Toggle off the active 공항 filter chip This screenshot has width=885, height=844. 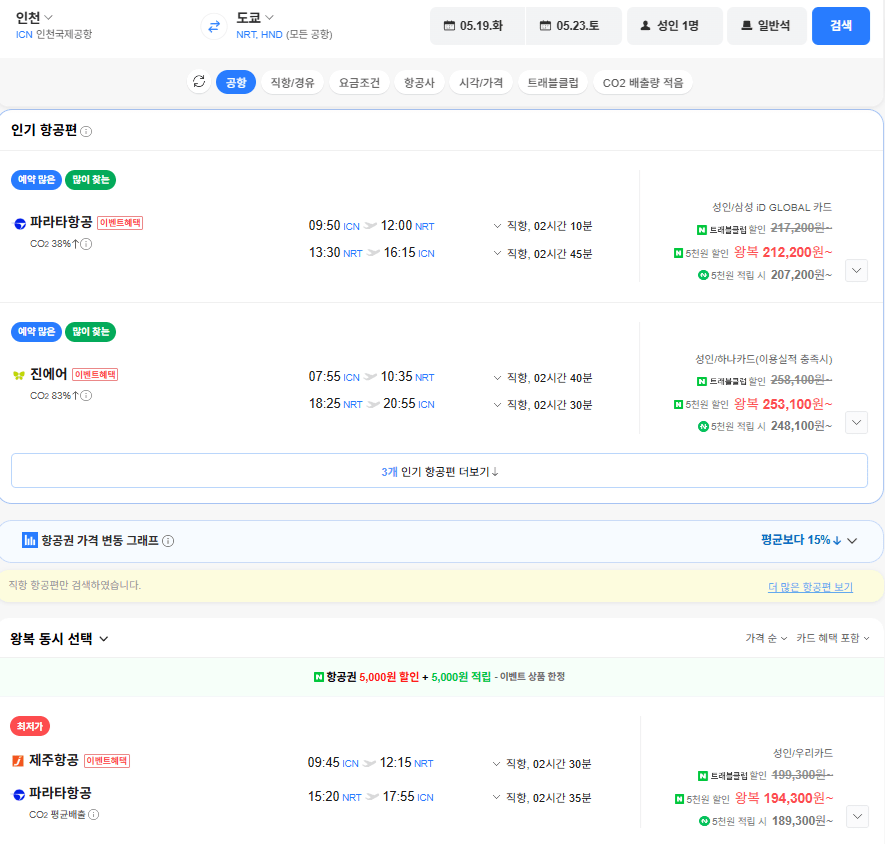(235, 81)
